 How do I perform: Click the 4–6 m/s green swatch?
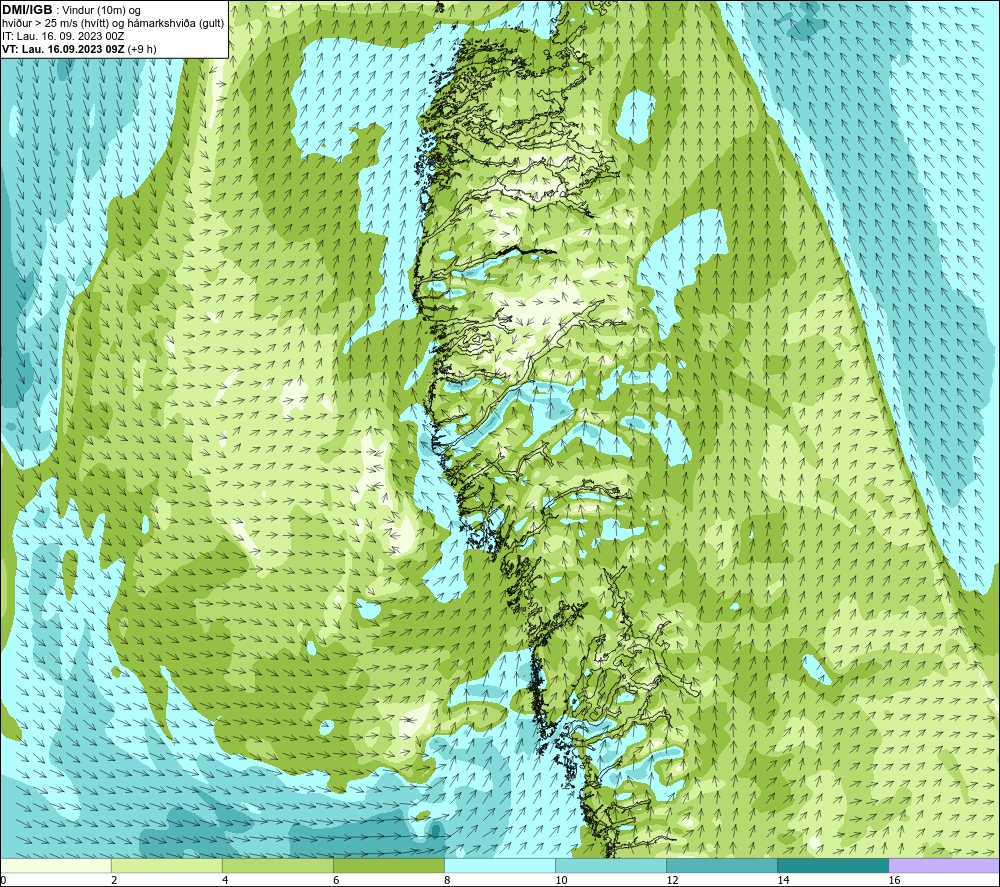[x=277, y=865]
